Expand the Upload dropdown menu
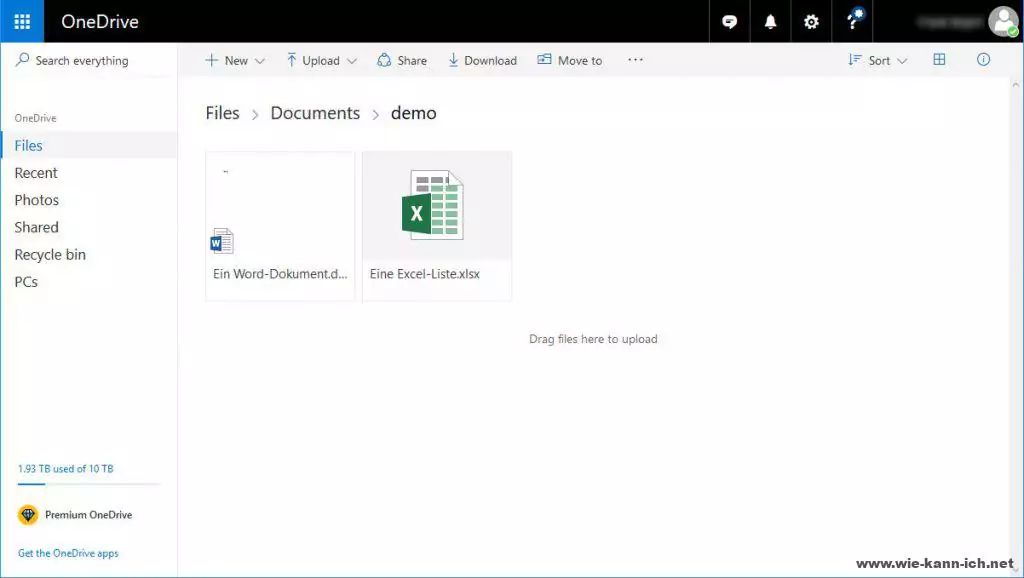The height and width of the screenshot is (578, 1024). click(321, 60)
